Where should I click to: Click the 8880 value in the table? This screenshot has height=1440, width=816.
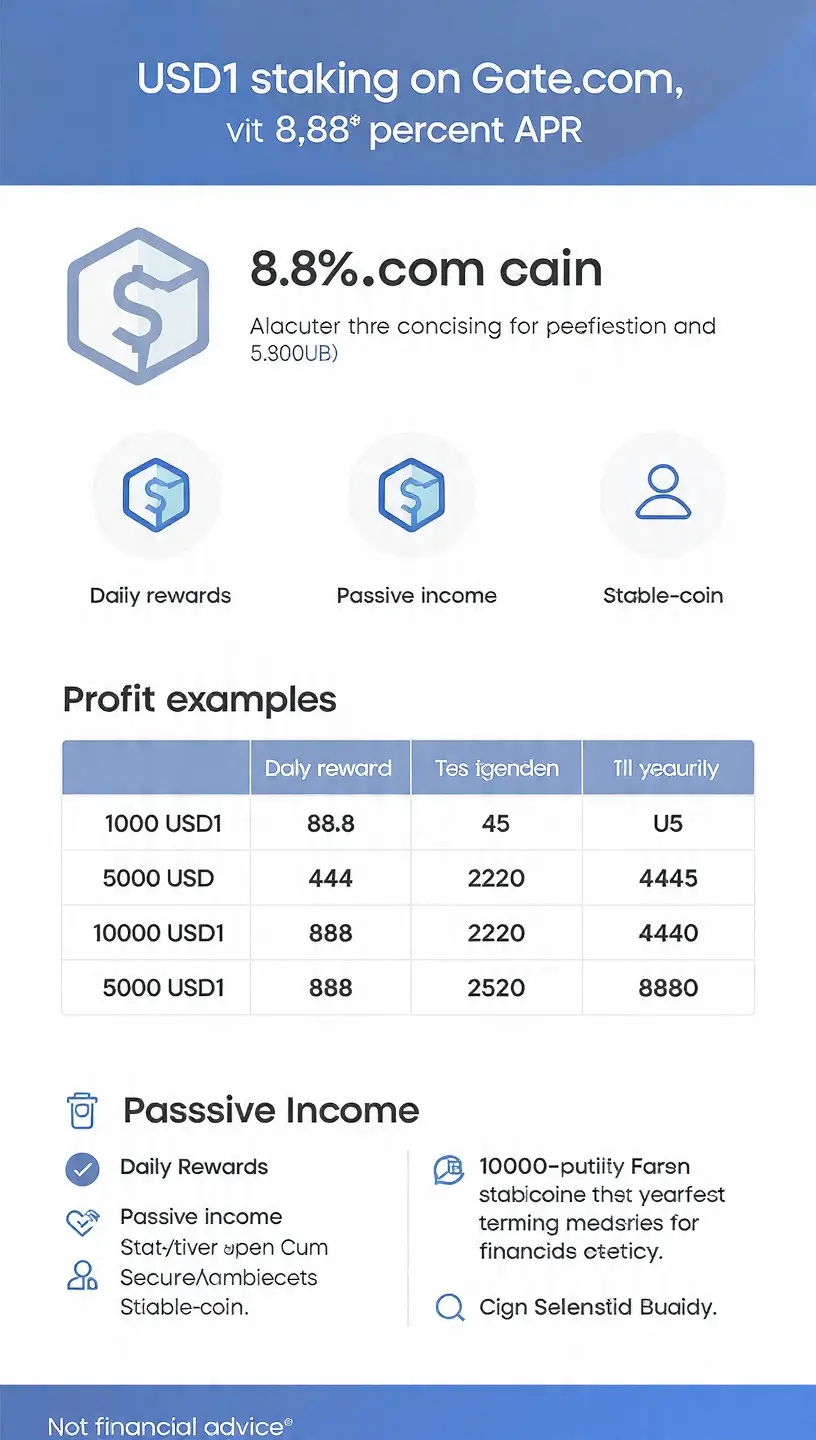click(x=668, y=988)
